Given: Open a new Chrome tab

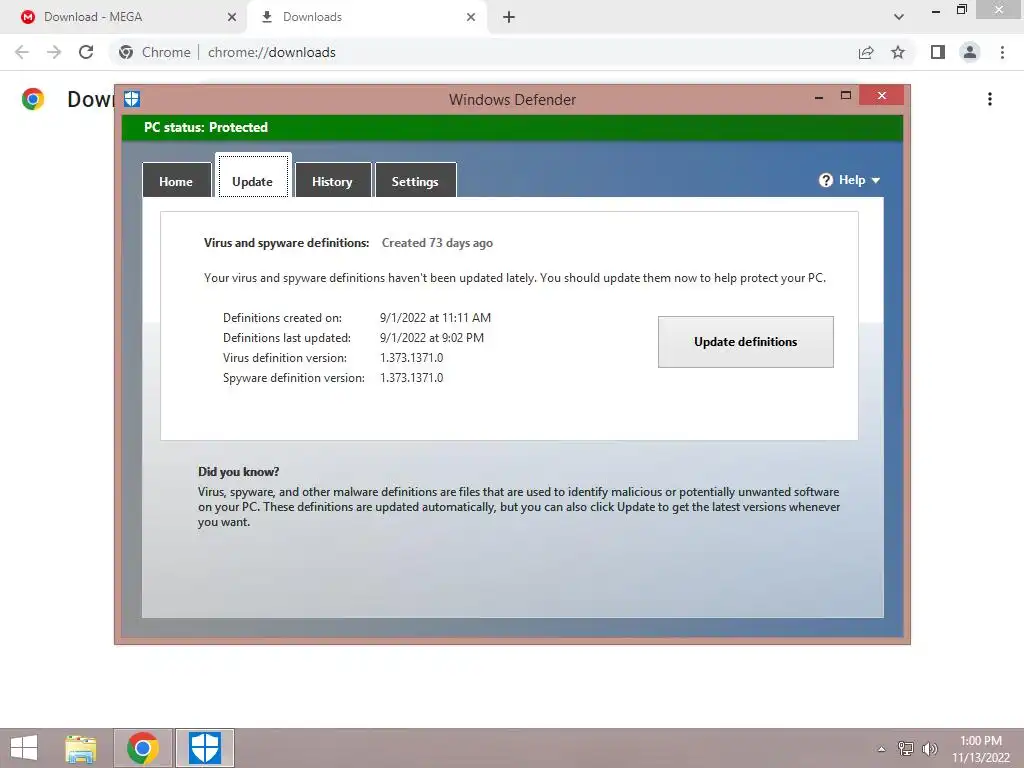Looking at the screenshot, I should click(x=509, y=17).
